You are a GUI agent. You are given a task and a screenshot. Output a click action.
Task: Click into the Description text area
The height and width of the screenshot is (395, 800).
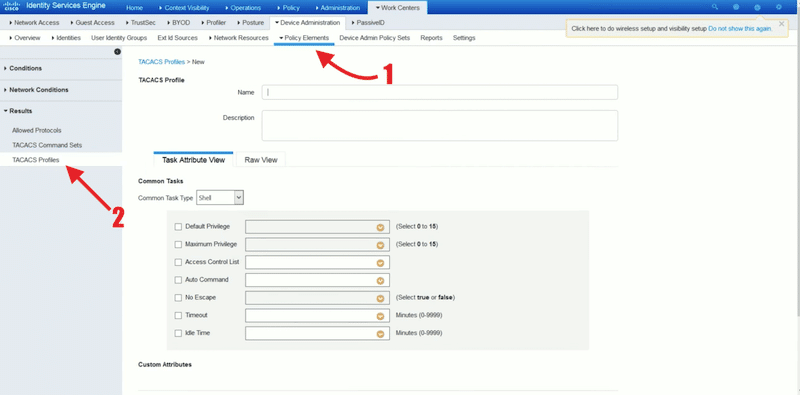click(440, 126)
